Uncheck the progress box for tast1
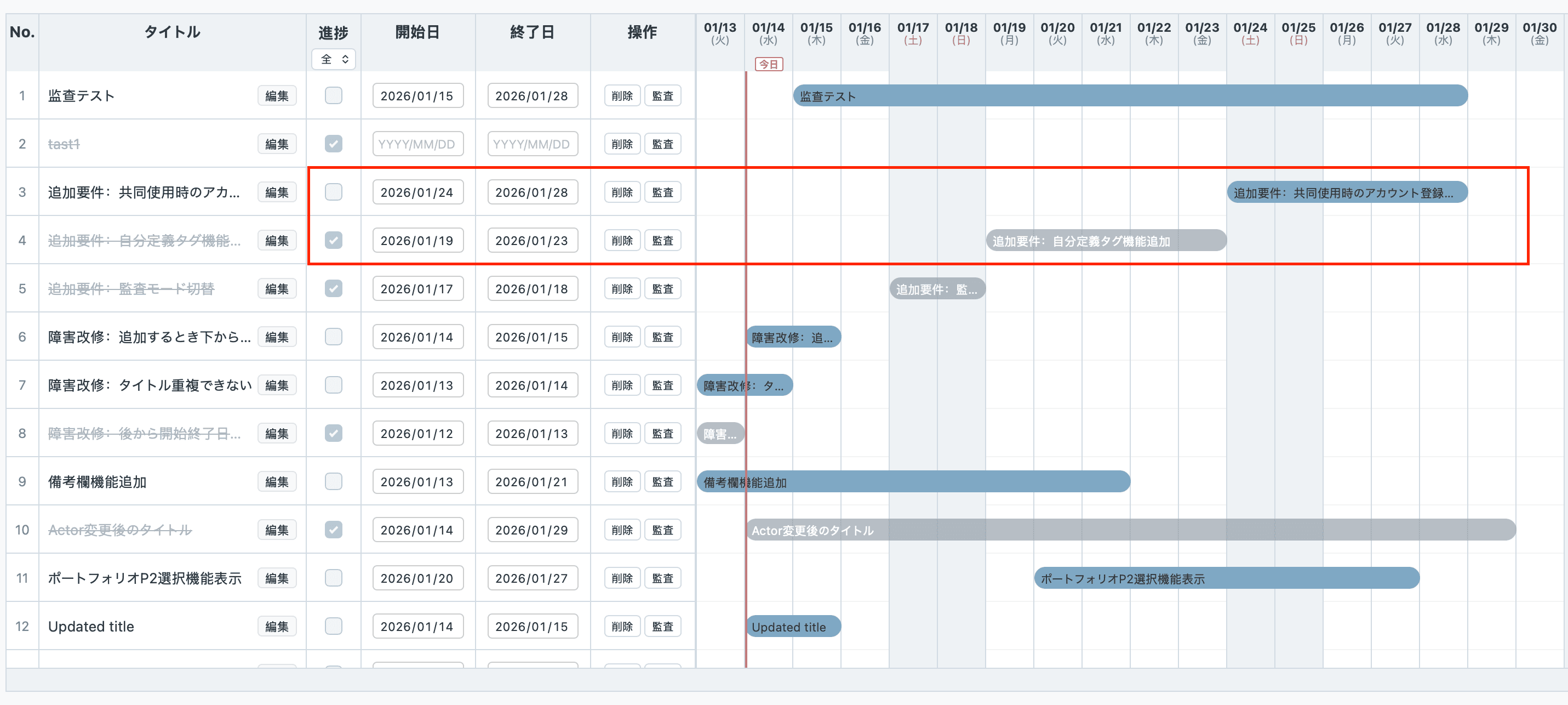This screenshot has width=1568, height=705. coord(334,144)
